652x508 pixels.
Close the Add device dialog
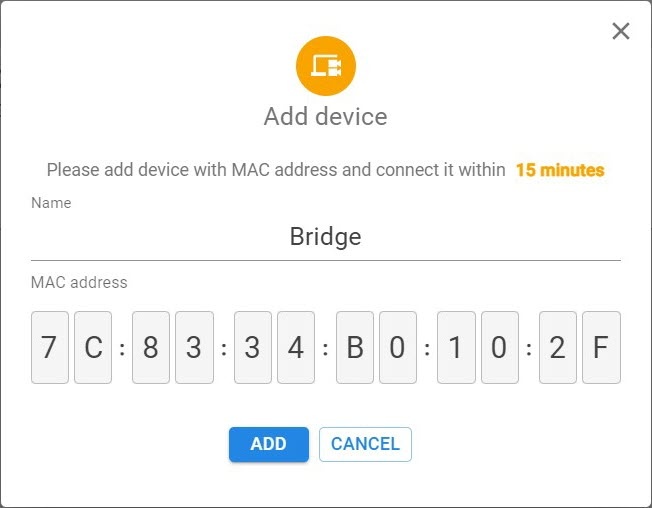click(x=621, y=31)
